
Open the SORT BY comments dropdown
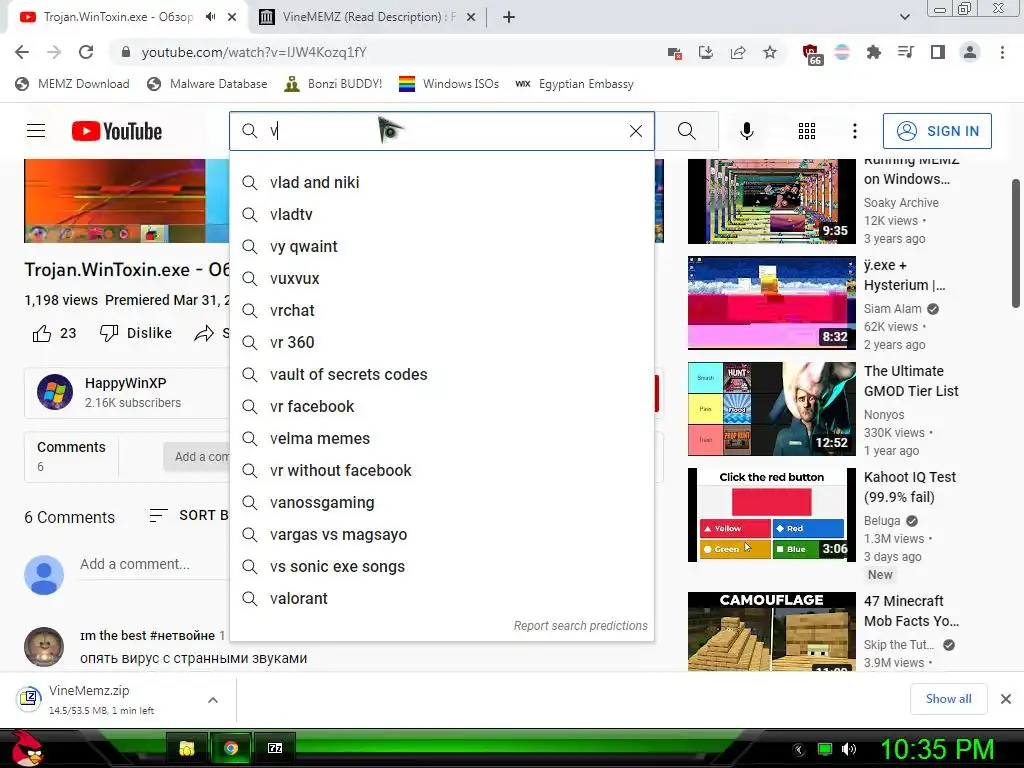(189, 516)
